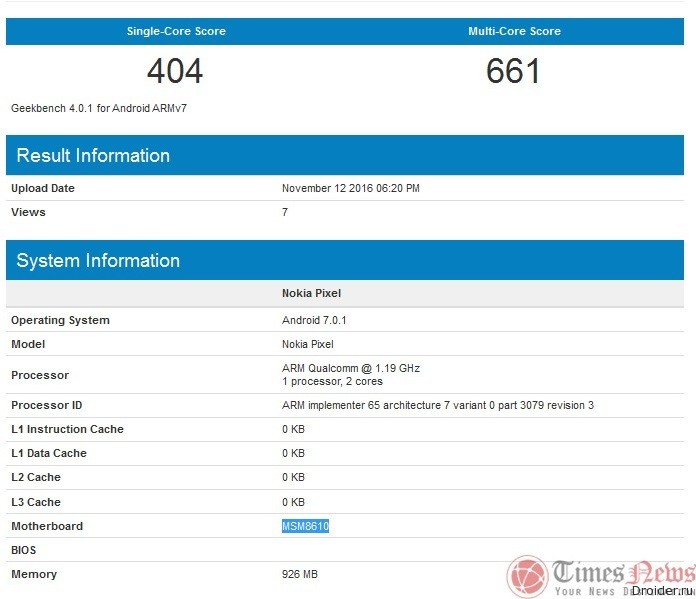Click the Single-Core Score header
This screenshot has width=696, height=599.
tap(176, 31)
